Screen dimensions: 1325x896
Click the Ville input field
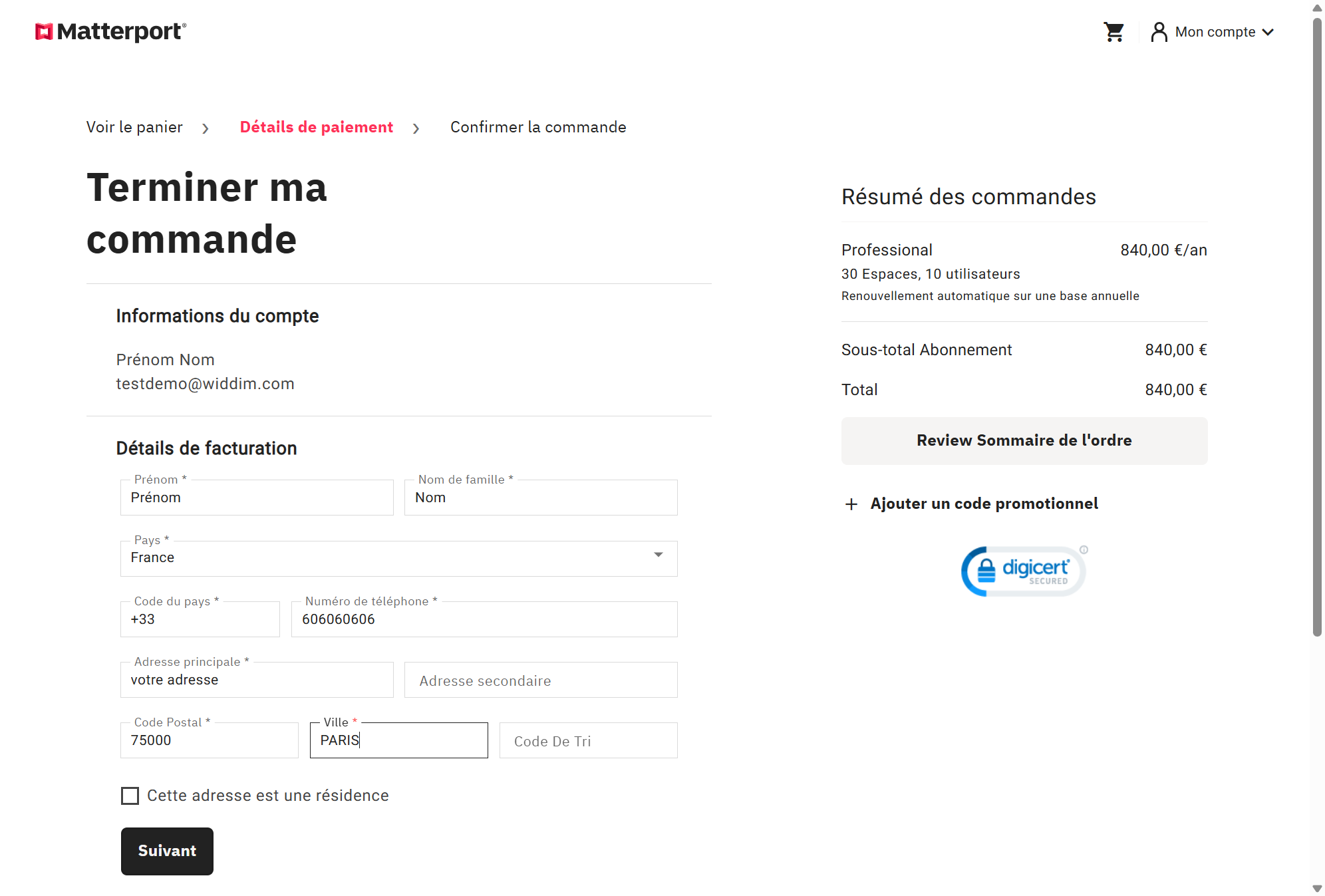click(x=399, y=740)
